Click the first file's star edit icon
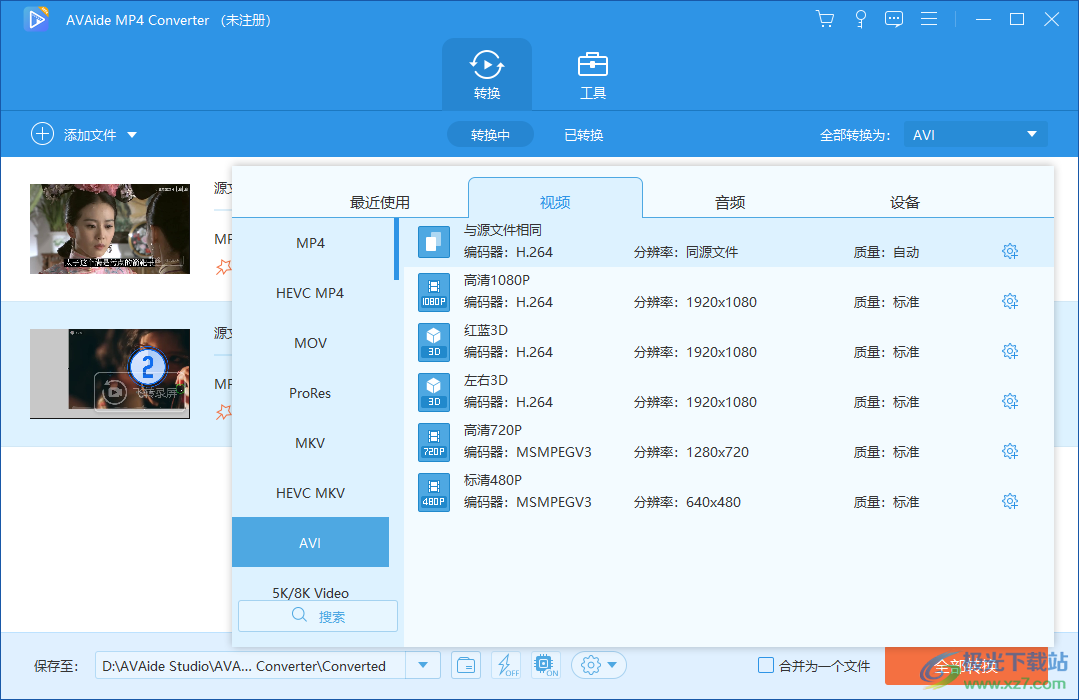Viewport: 1079px width, 700px height. click(x=224, y=267)
